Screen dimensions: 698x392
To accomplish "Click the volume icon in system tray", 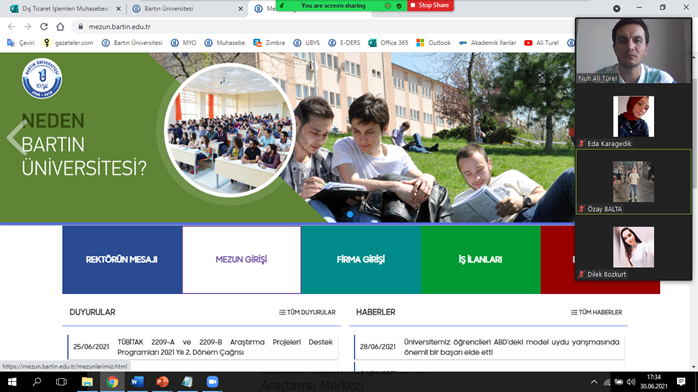I will [x=631, y=382].
